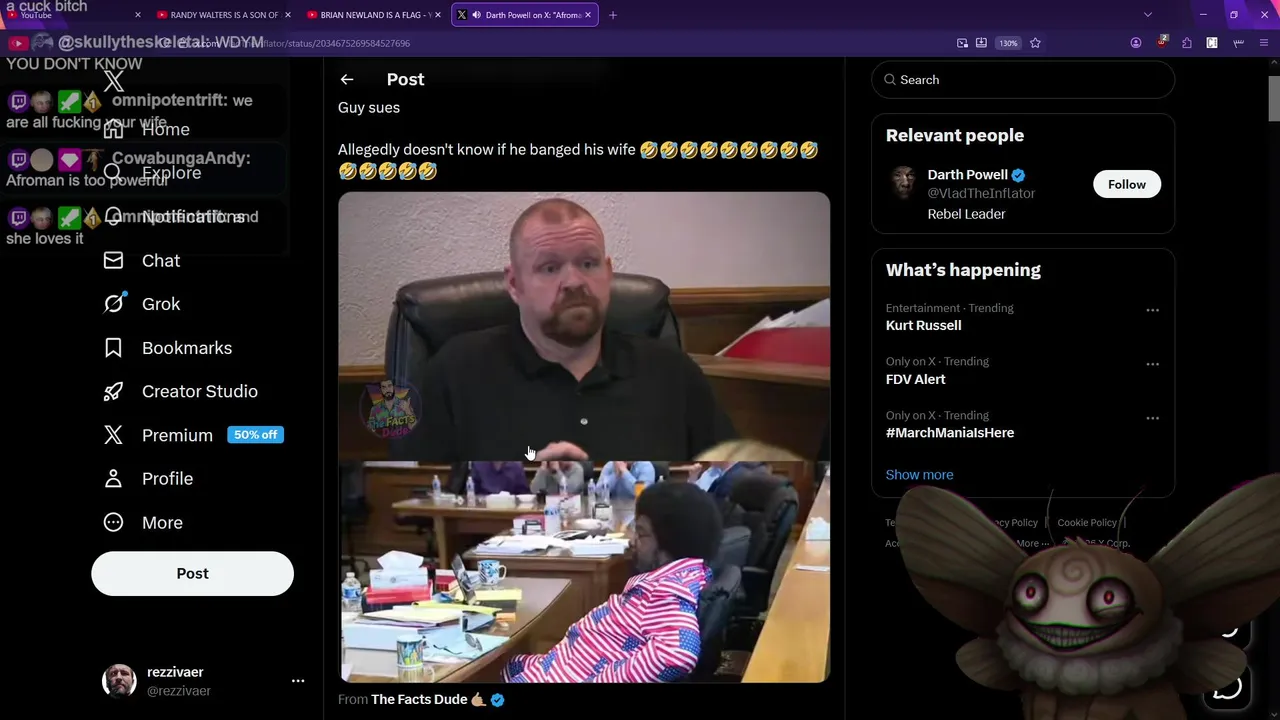Click the 'Relevant people' heading
The height and width of the screenshot is (720, 1280).
coord(954,135)
